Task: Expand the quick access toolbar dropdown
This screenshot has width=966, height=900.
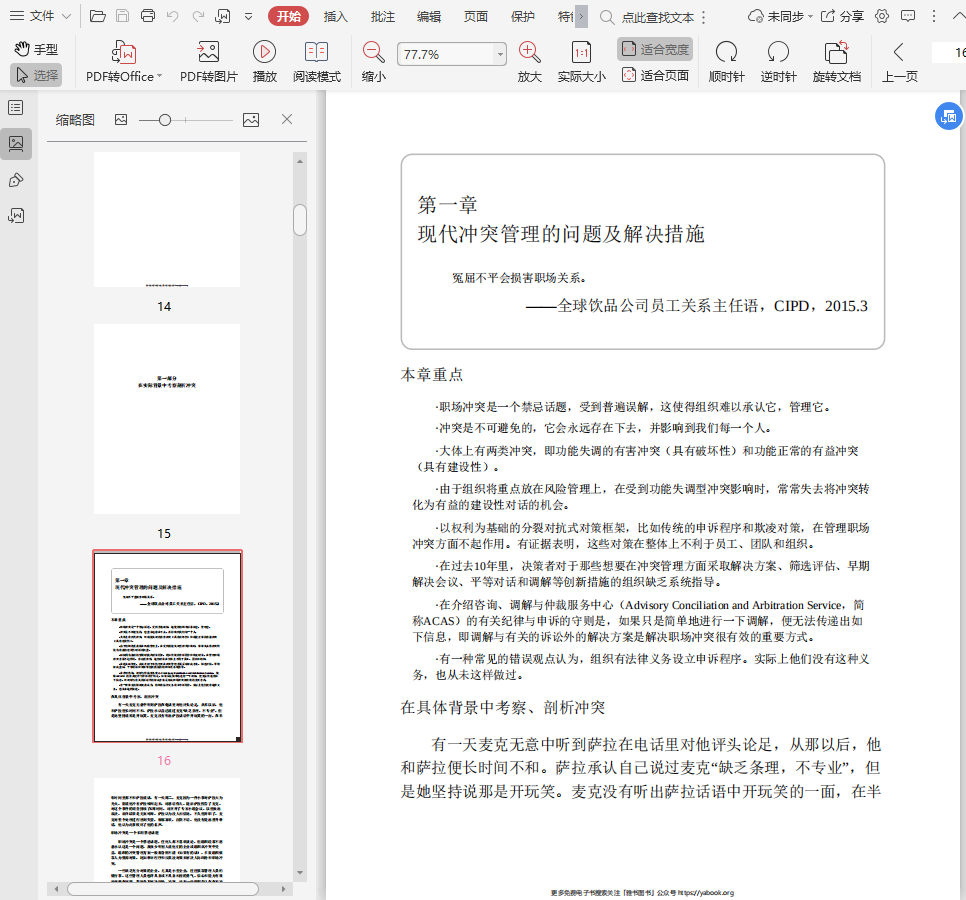Action: tap(248, 17)
